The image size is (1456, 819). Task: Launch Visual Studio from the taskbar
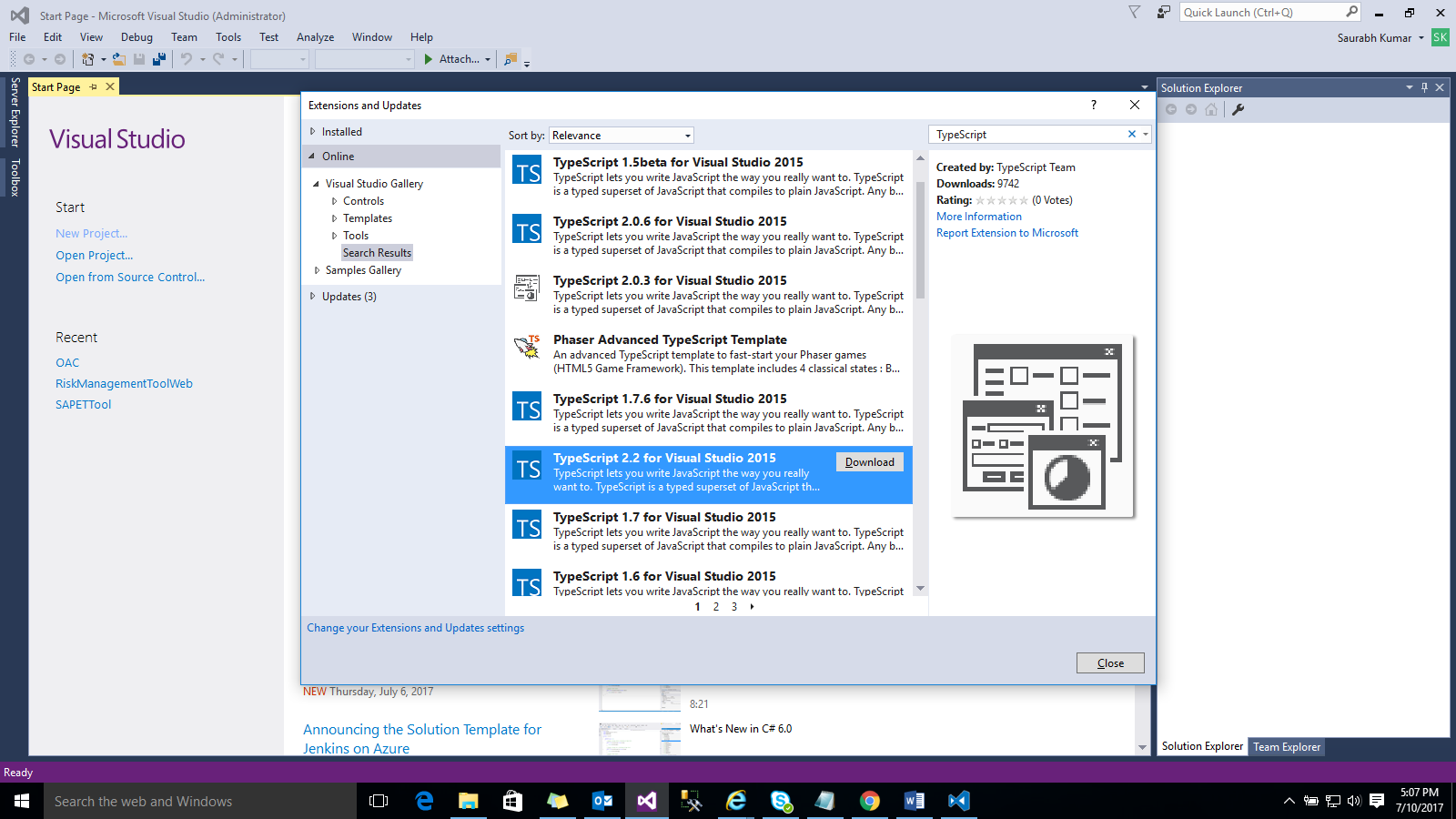point(646,801)
